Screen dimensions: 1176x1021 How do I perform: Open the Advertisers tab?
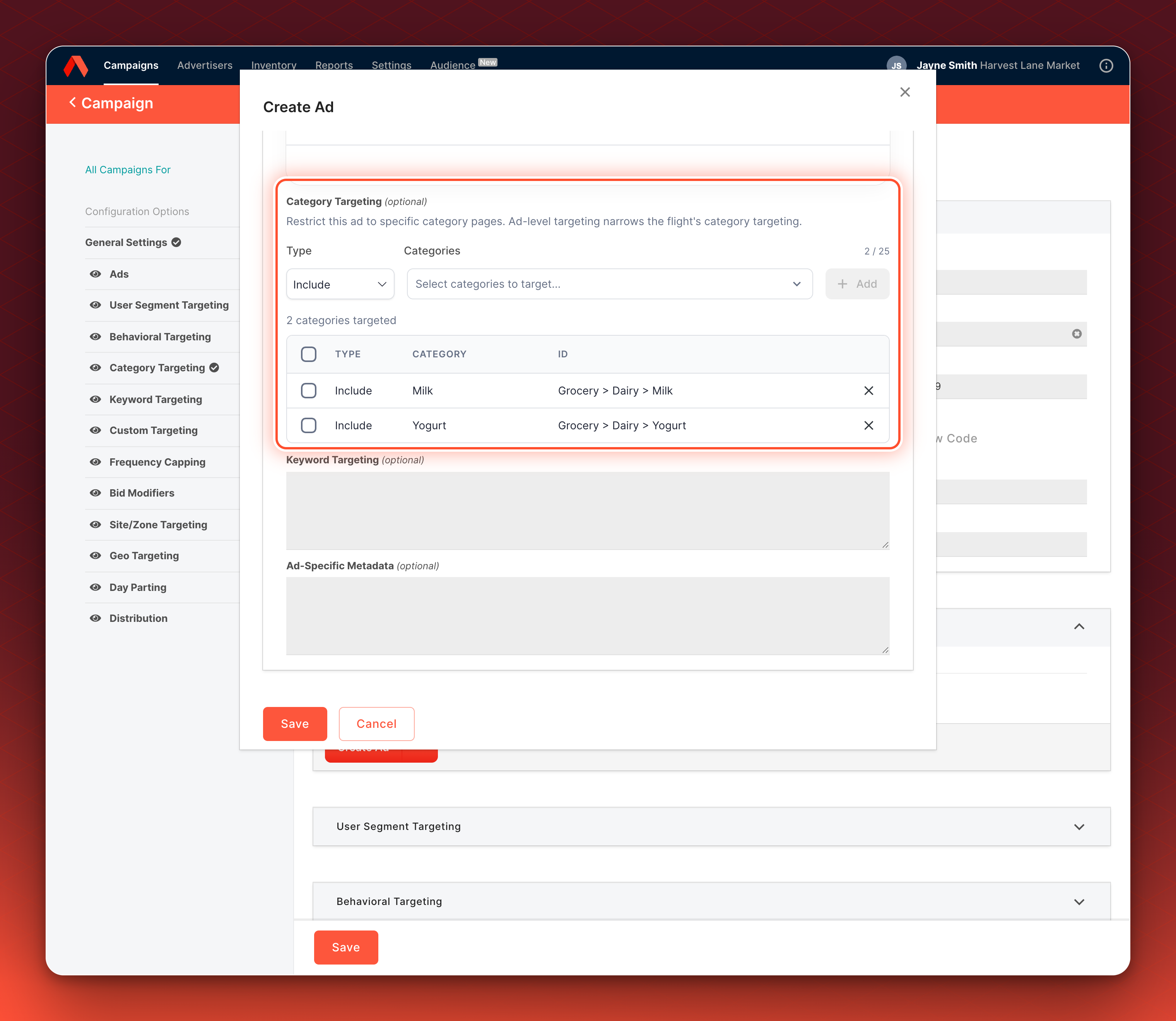pos(205,65)
